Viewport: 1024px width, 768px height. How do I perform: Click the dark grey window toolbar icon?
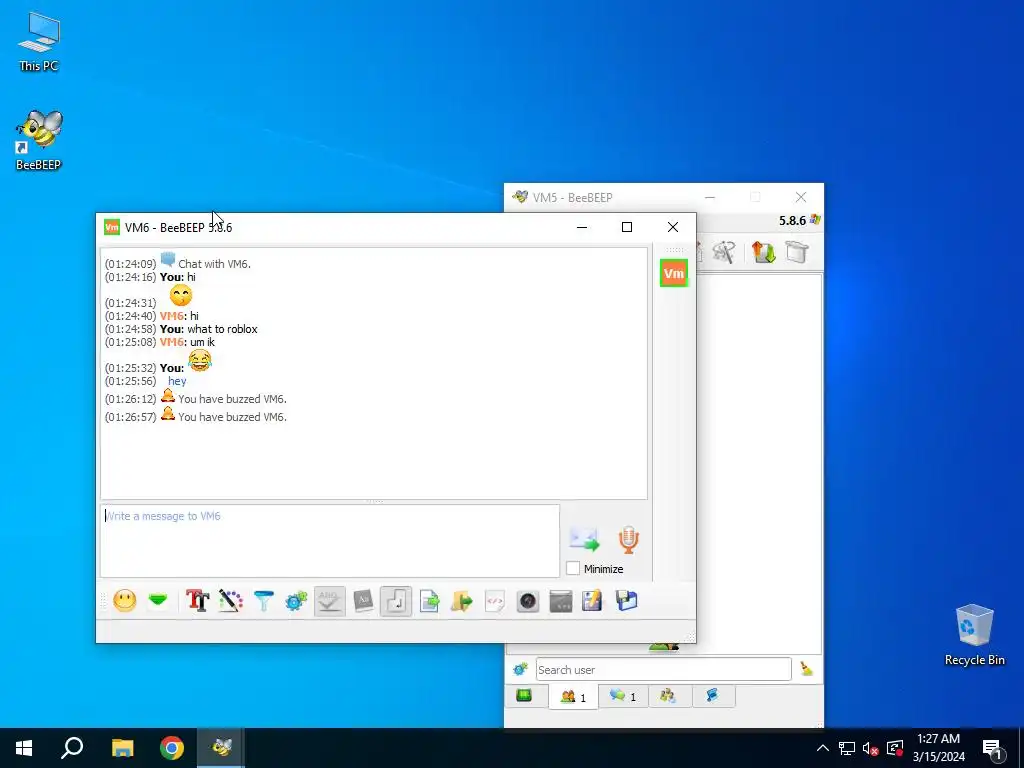560,600
